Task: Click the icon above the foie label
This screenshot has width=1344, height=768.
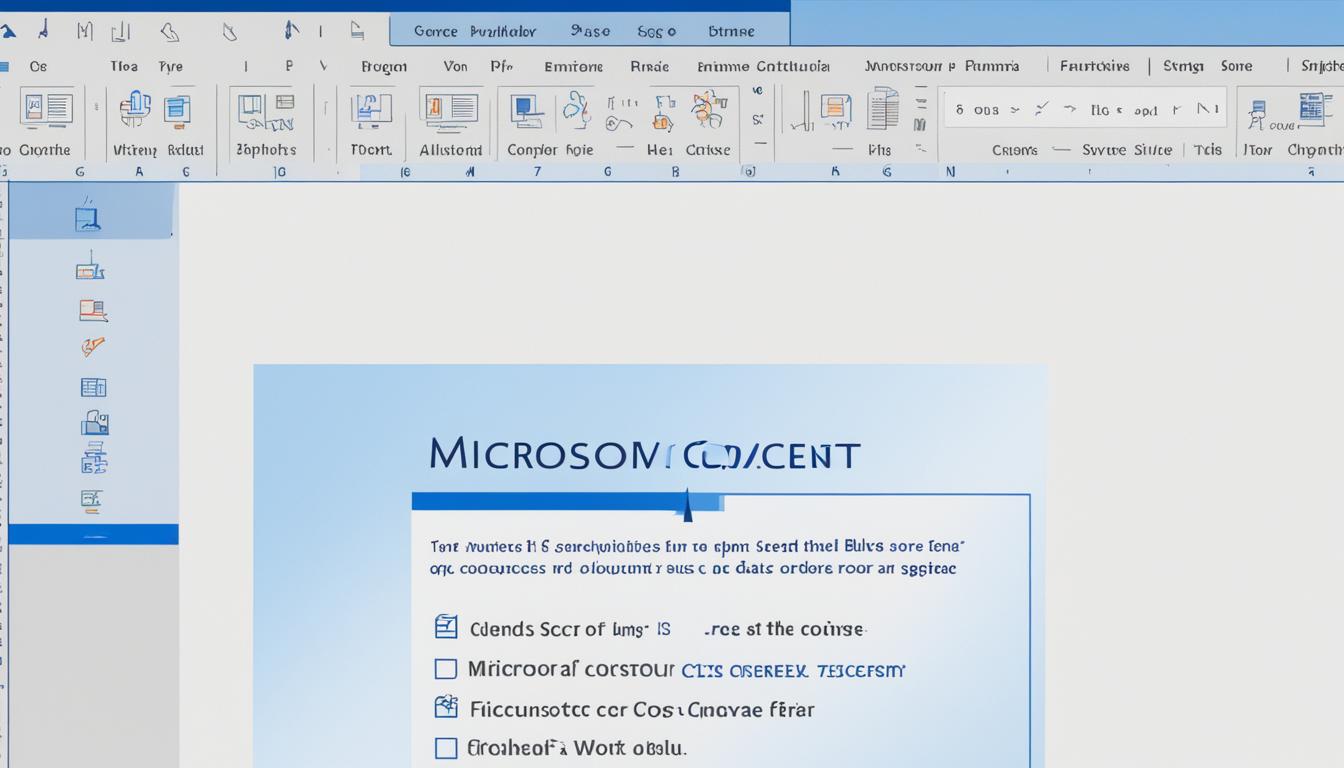Action: pos(577,110)
